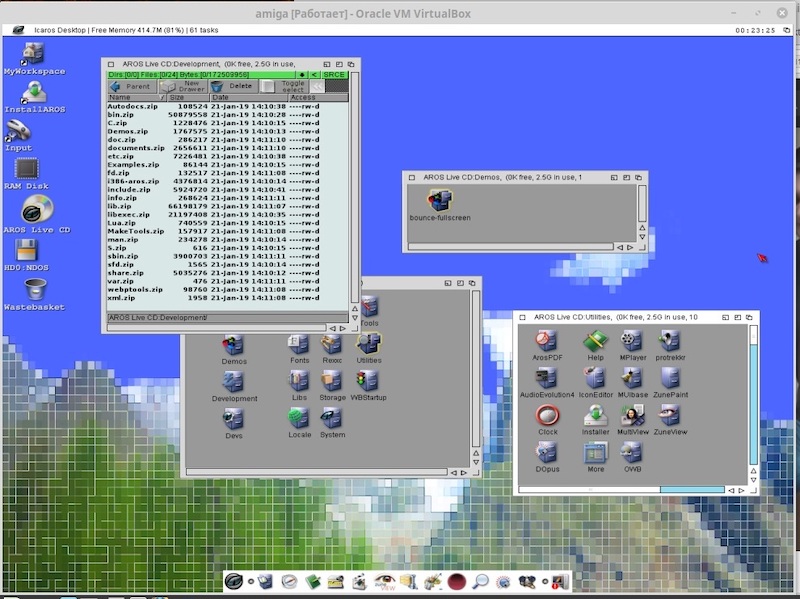Click the magnifier icon in the dock
800x599 pixels.
(480, 581)
